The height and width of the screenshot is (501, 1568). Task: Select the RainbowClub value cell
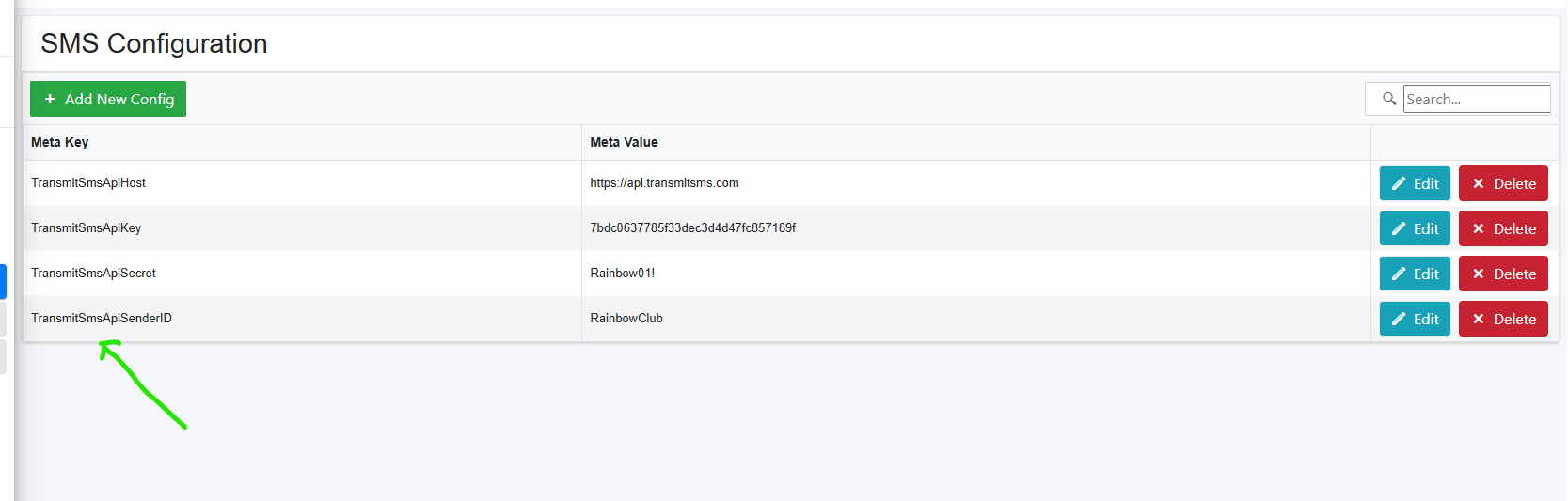click(x=975, y=319)
